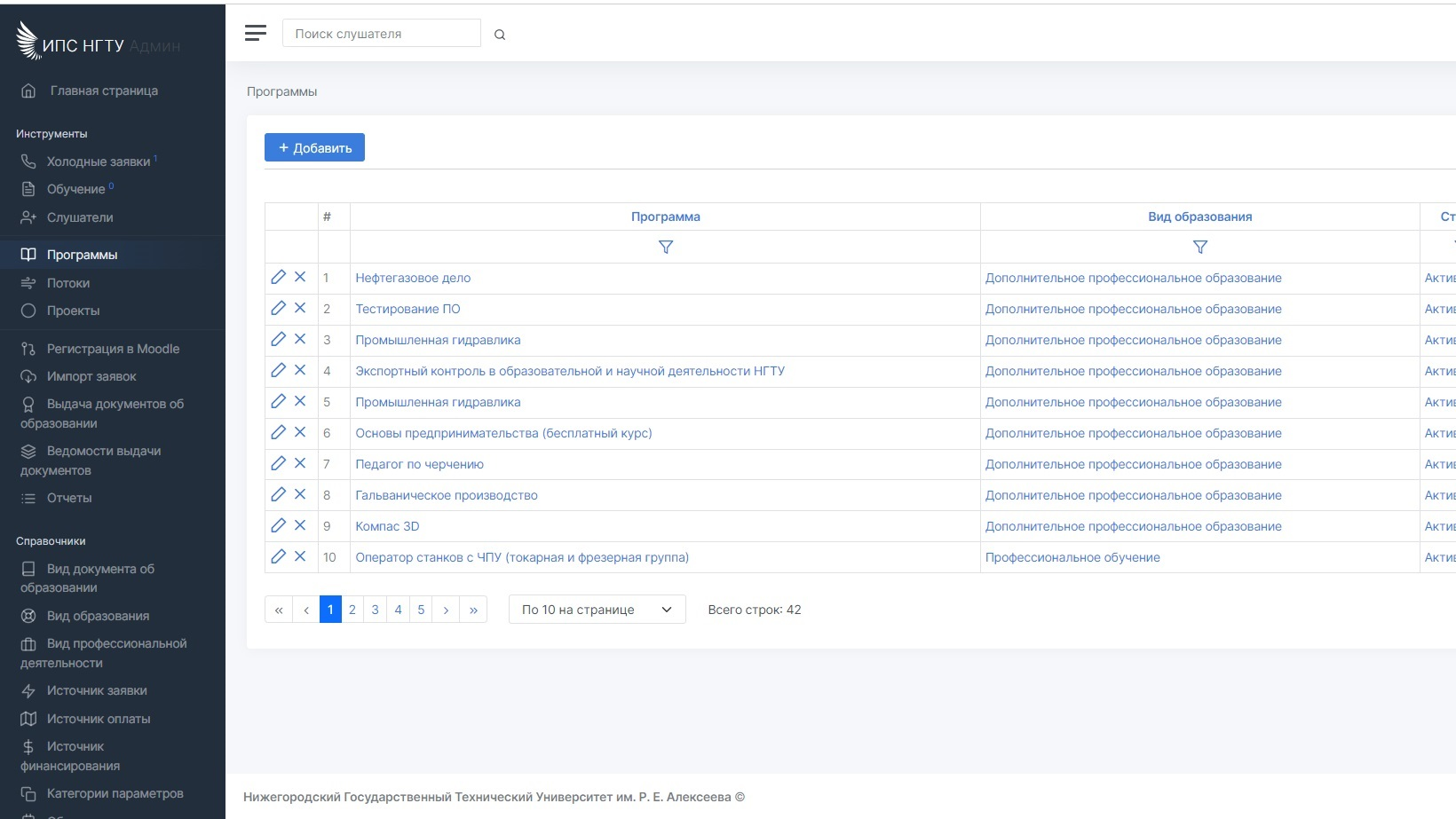Edit row 5 Промышленная гидравлика with pencil icon
The image size is (1456, 819).
pos(278,401)
